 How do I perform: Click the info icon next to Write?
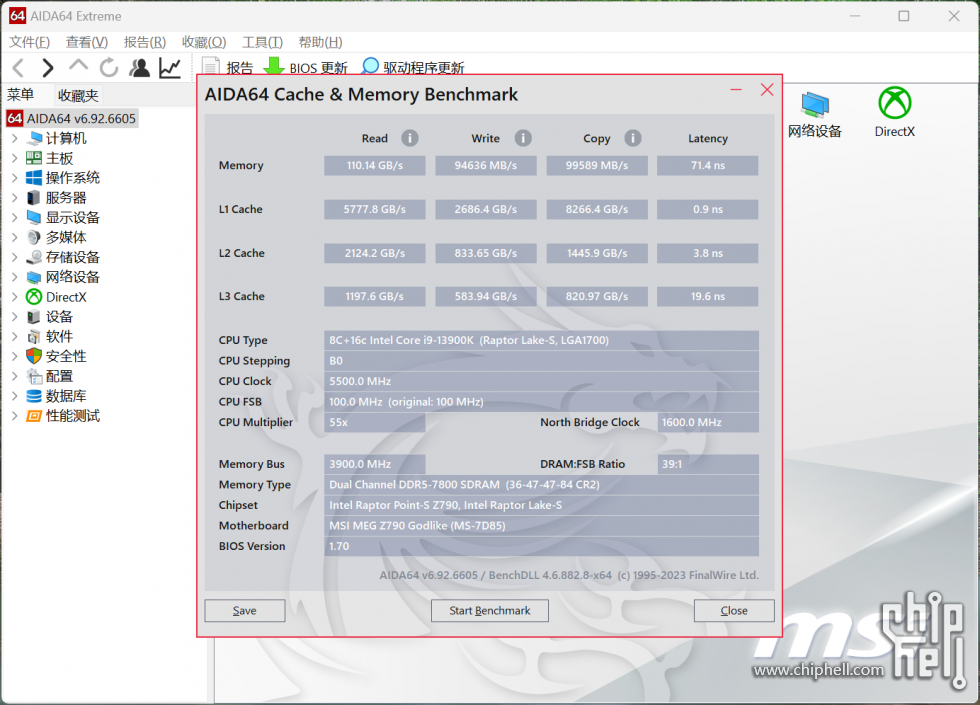pyautogui.click(x=523, y=138)
